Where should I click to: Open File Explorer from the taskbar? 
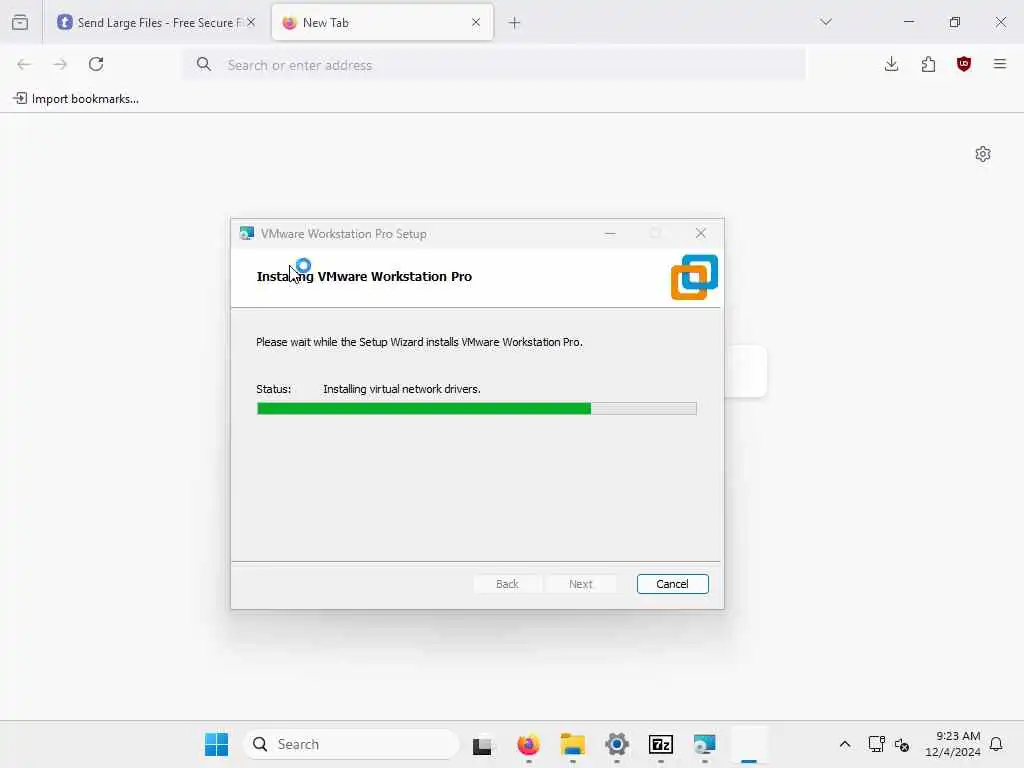(x=573, y=744)
